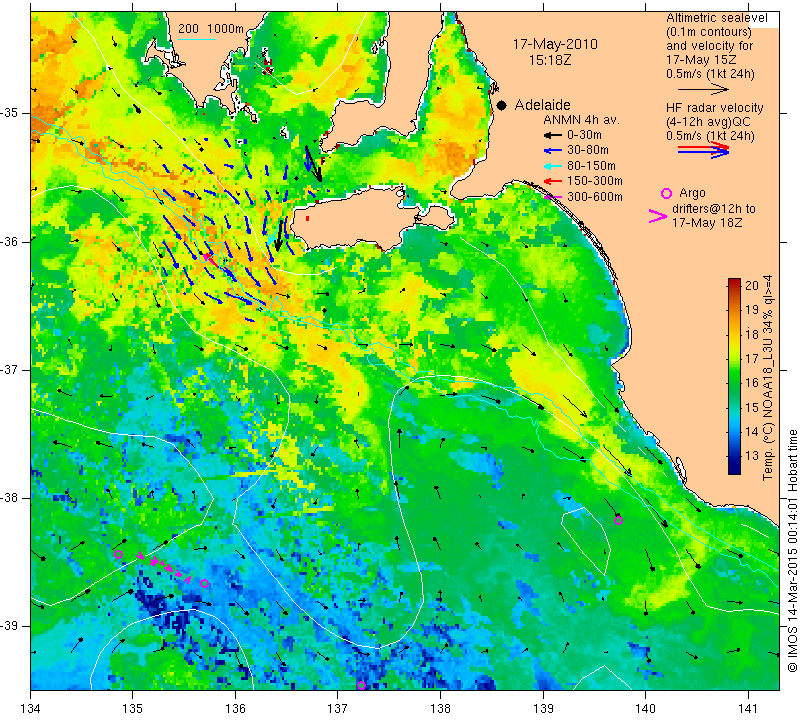
Task: Click the '141' longitude axis label
Action: (749, 709)
